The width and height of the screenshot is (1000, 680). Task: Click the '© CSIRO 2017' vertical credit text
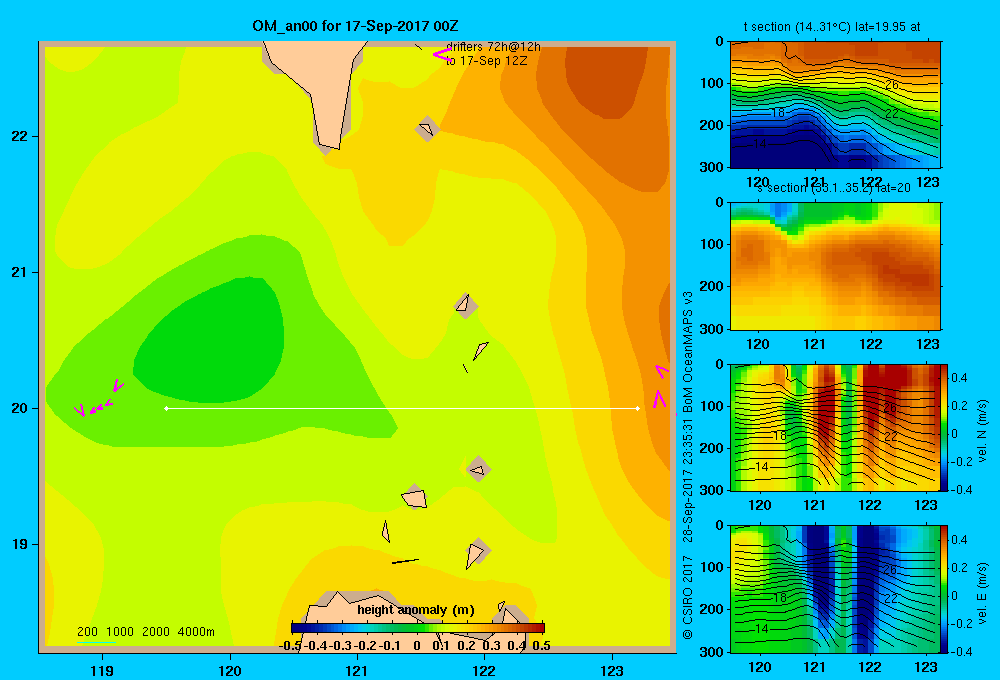pos(688,598)
